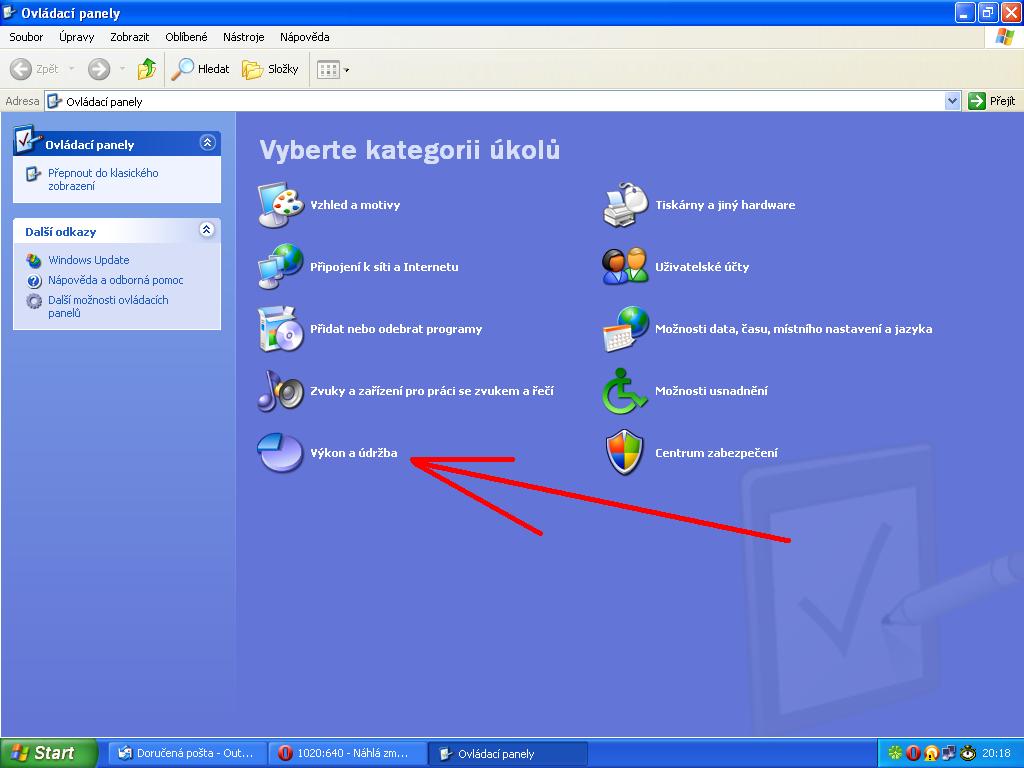Screen dimensions: 1024x768
Task: Open Uživatelské účty category link
Action: pyautogui.click(x=702, y=266)
